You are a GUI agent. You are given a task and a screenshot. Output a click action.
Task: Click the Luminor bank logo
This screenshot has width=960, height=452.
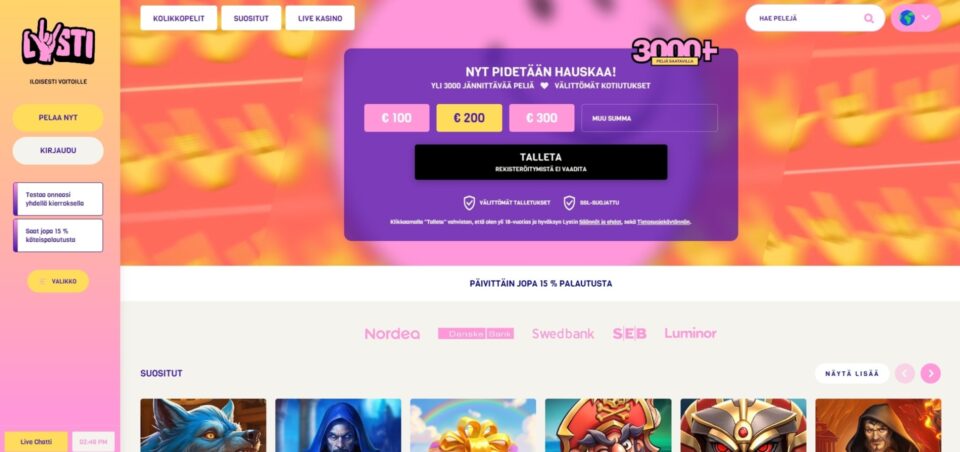tap(690, 333)
